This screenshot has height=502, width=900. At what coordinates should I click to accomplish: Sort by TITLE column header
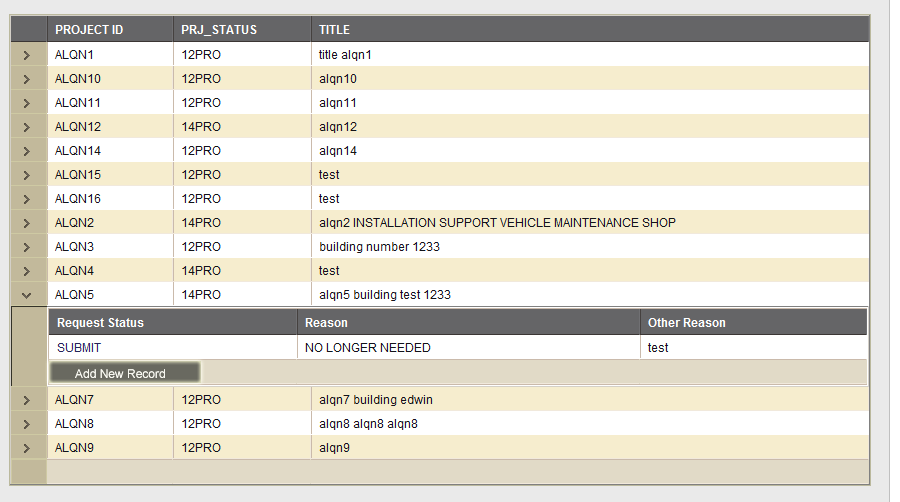(x=335, y=30)
